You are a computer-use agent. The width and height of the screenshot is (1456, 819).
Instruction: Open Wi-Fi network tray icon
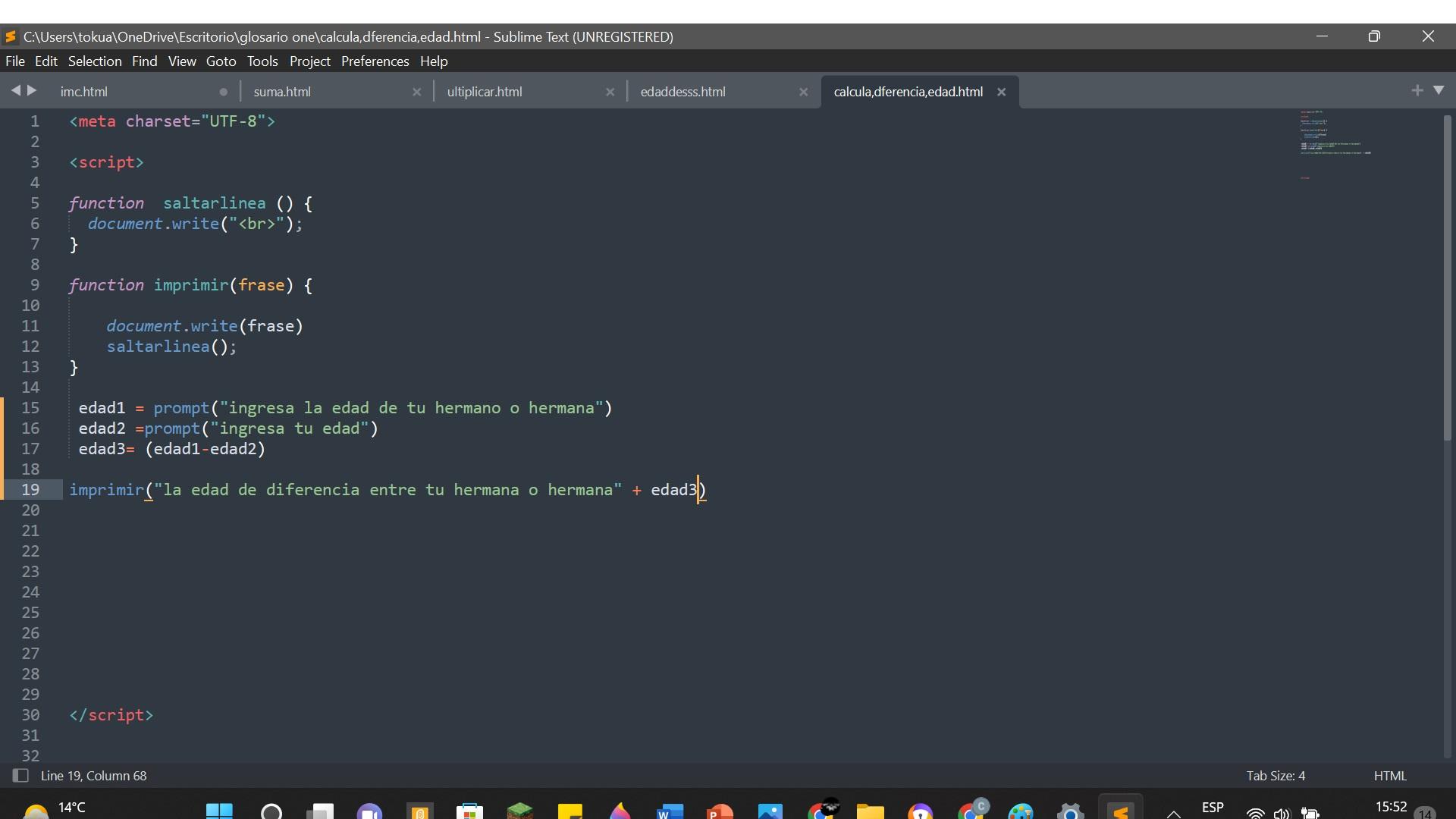click(x=1255, y=814)
